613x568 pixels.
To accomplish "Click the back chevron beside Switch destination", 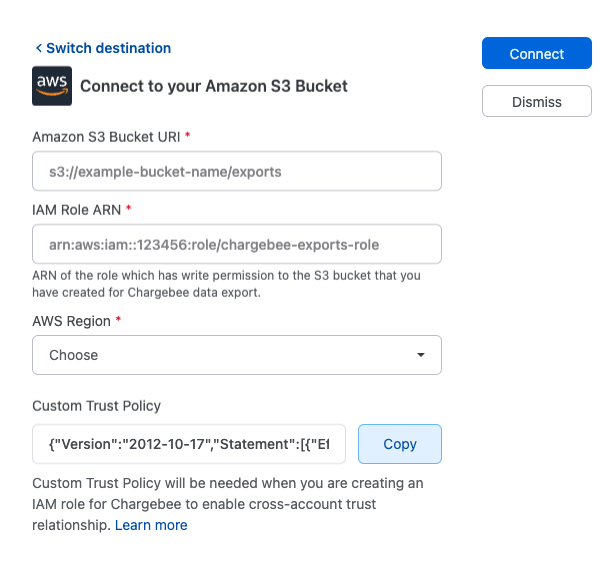I will (39, 48).
